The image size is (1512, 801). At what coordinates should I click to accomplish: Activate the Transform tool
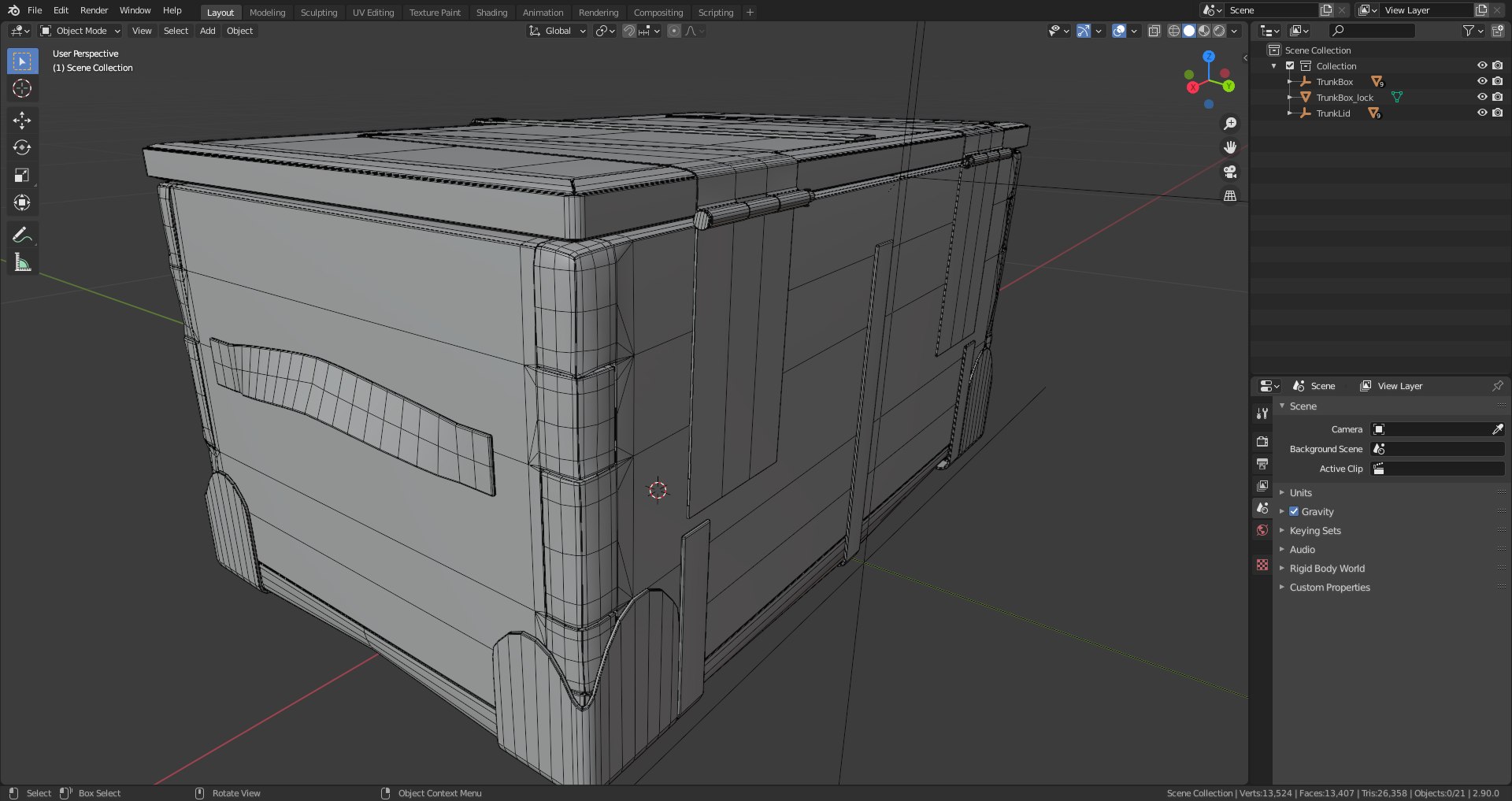click(22, 202)
